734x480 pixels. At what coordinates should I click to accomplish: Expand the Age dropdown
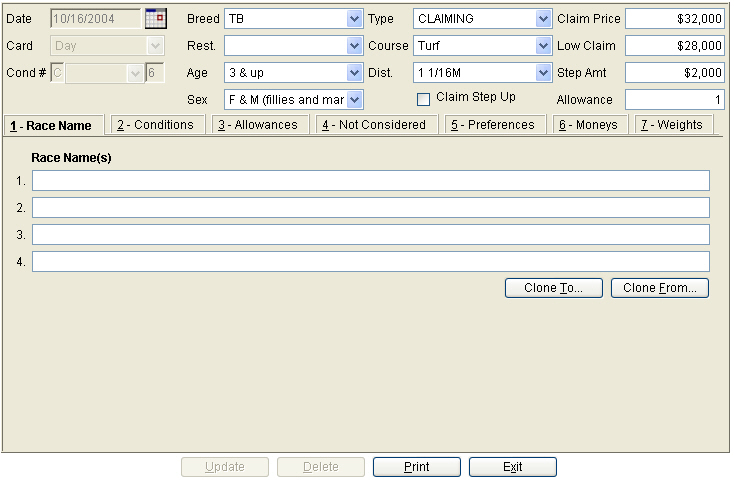pyautogui.click(x=354, y=73)
